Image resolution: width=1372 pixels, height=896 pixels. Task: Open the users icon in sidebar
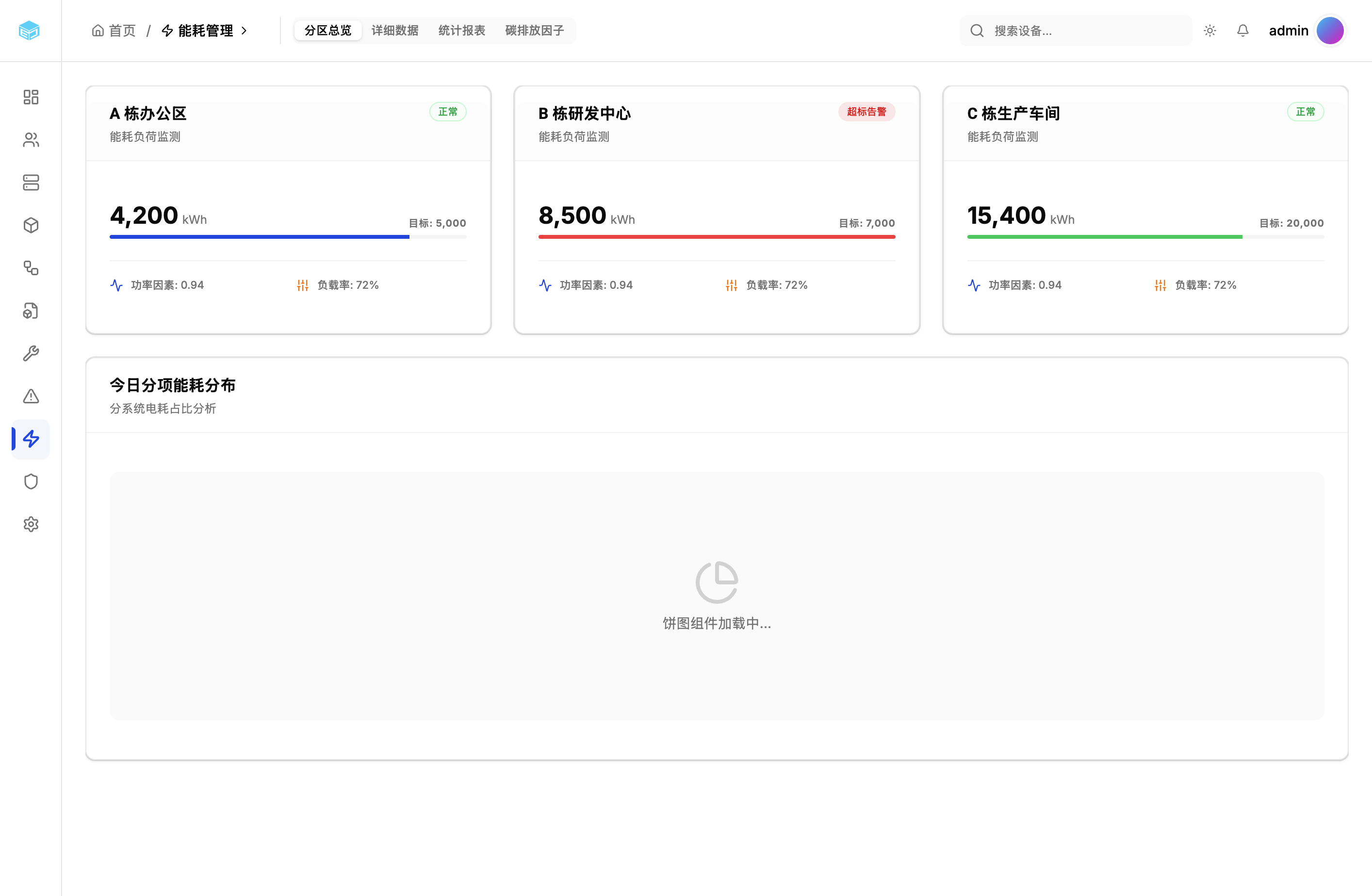pyautogui.click(x=31, y=139)
